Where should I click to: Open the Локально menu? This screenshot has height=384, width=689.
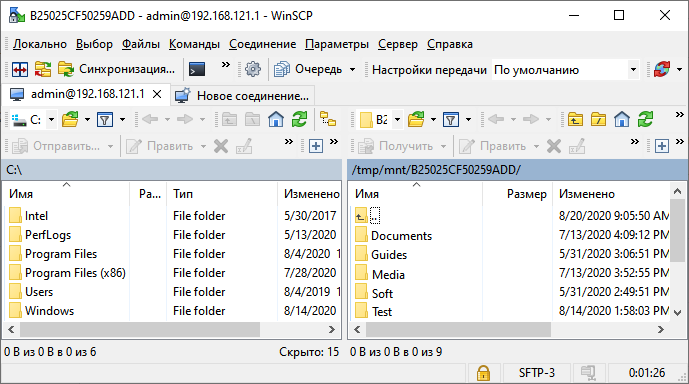(40, 44)
